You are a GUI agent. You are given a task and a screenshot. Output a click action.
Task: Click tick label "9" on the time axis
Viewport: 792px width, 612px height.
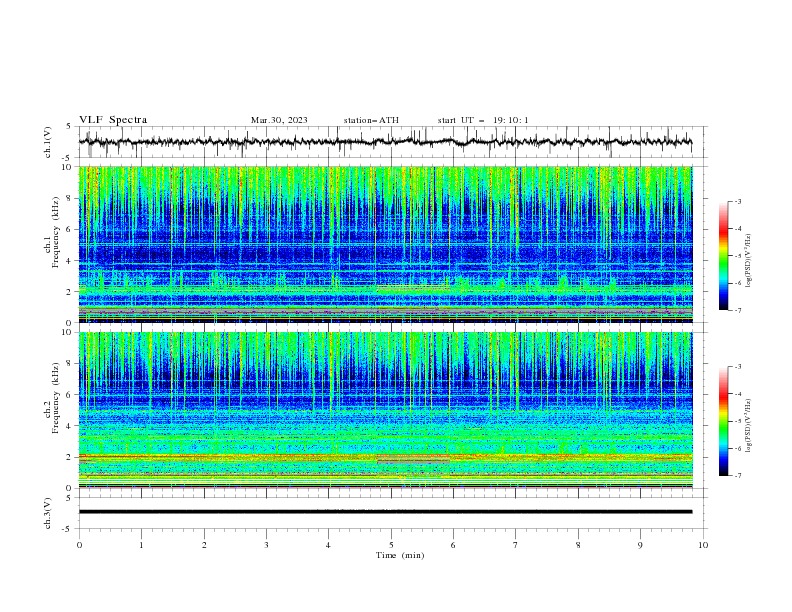click(640, 545)
